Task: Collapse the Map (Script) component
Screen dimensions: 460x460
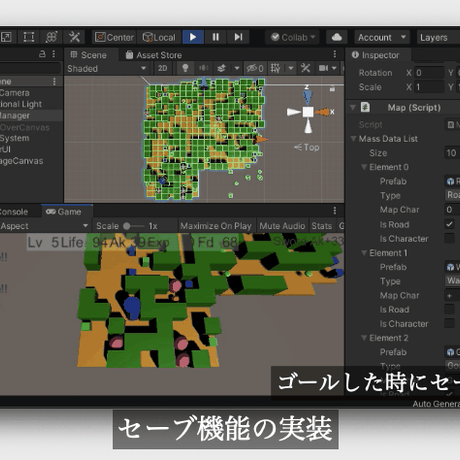Action: pyautogui.click(x=353, y=108)
